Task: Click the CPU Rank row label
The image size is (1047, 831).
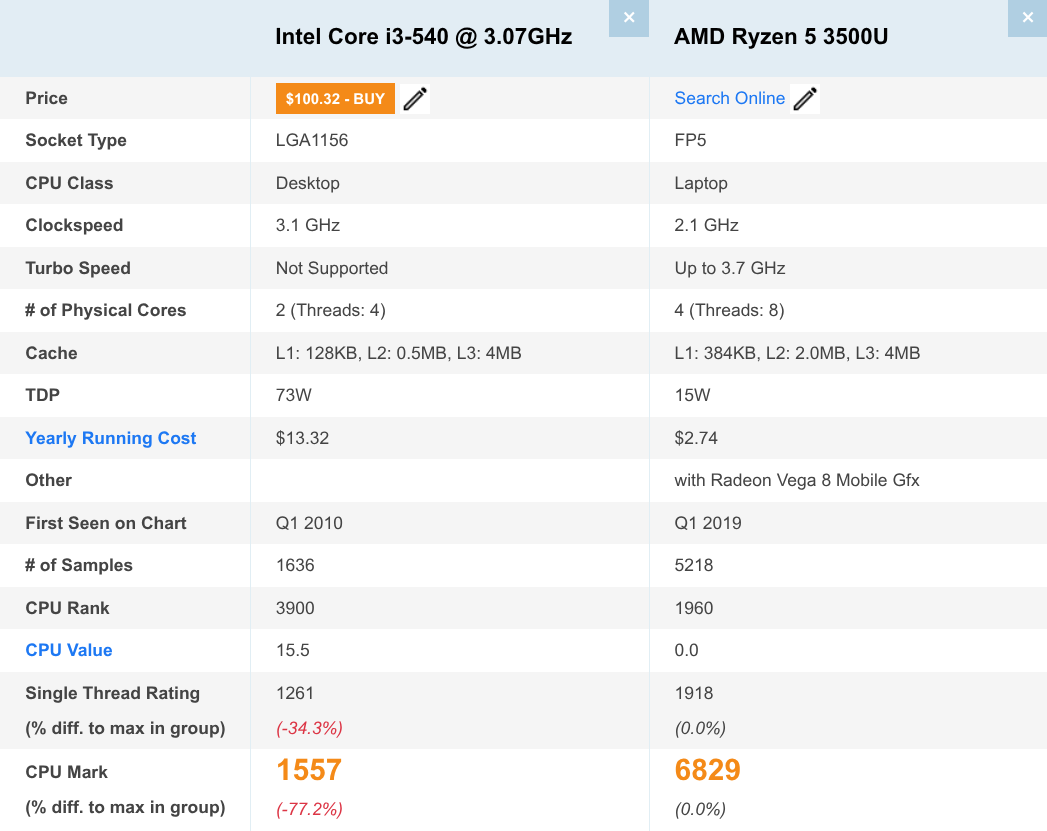Action: click(67, 608)
